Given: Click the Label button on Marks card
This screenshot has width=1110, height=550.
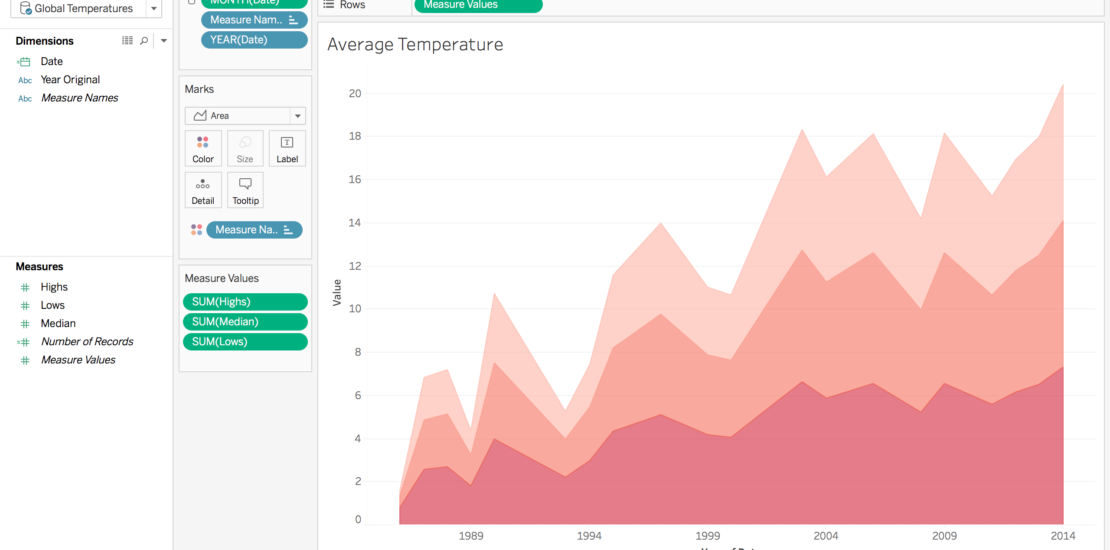Looking at the screenshot, I should click(287, 149).
